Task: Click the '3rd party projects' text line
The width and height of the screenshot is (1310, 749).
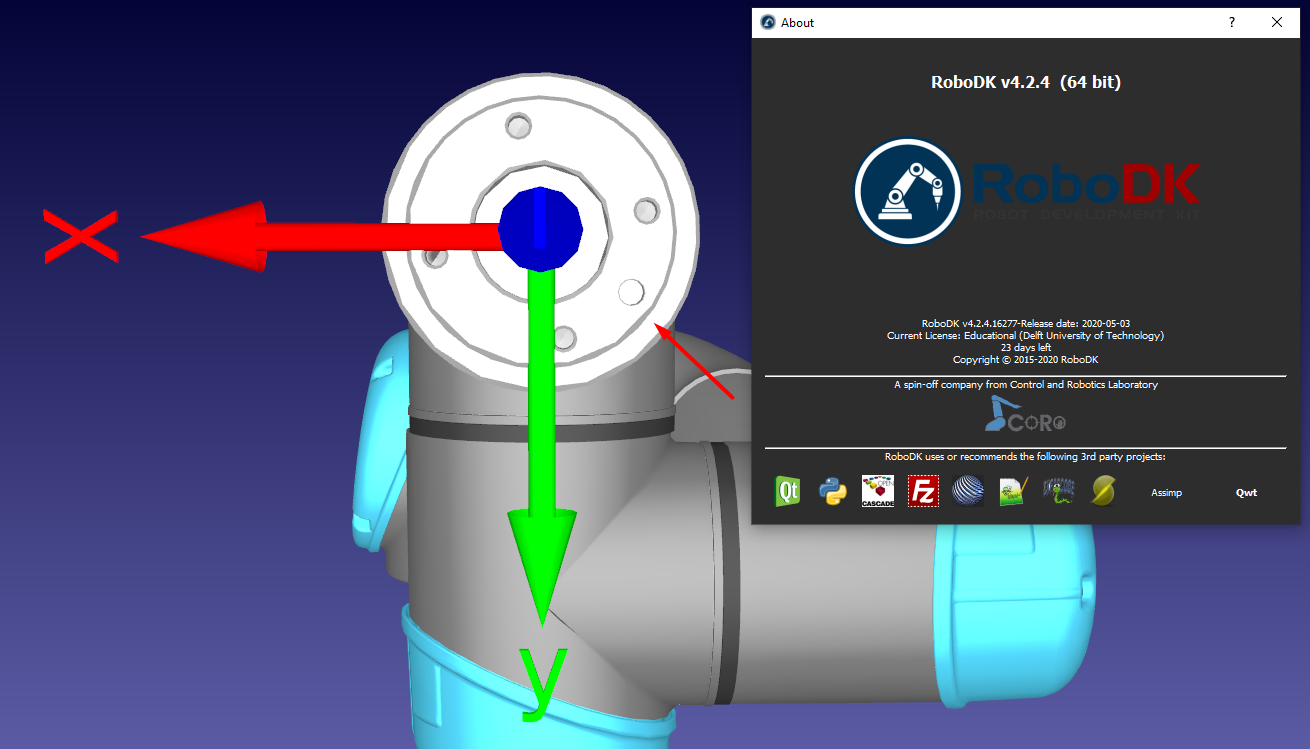Action: coord(1025,456)
